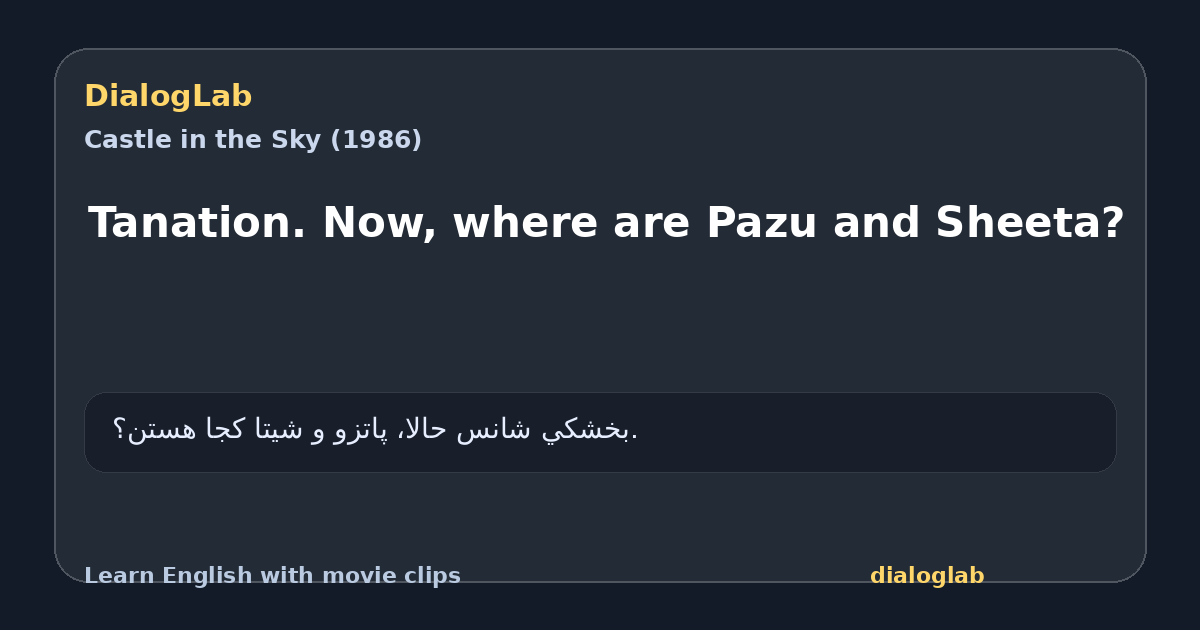
Task: Click the Persian translation box
Action: tap(600, 432)
